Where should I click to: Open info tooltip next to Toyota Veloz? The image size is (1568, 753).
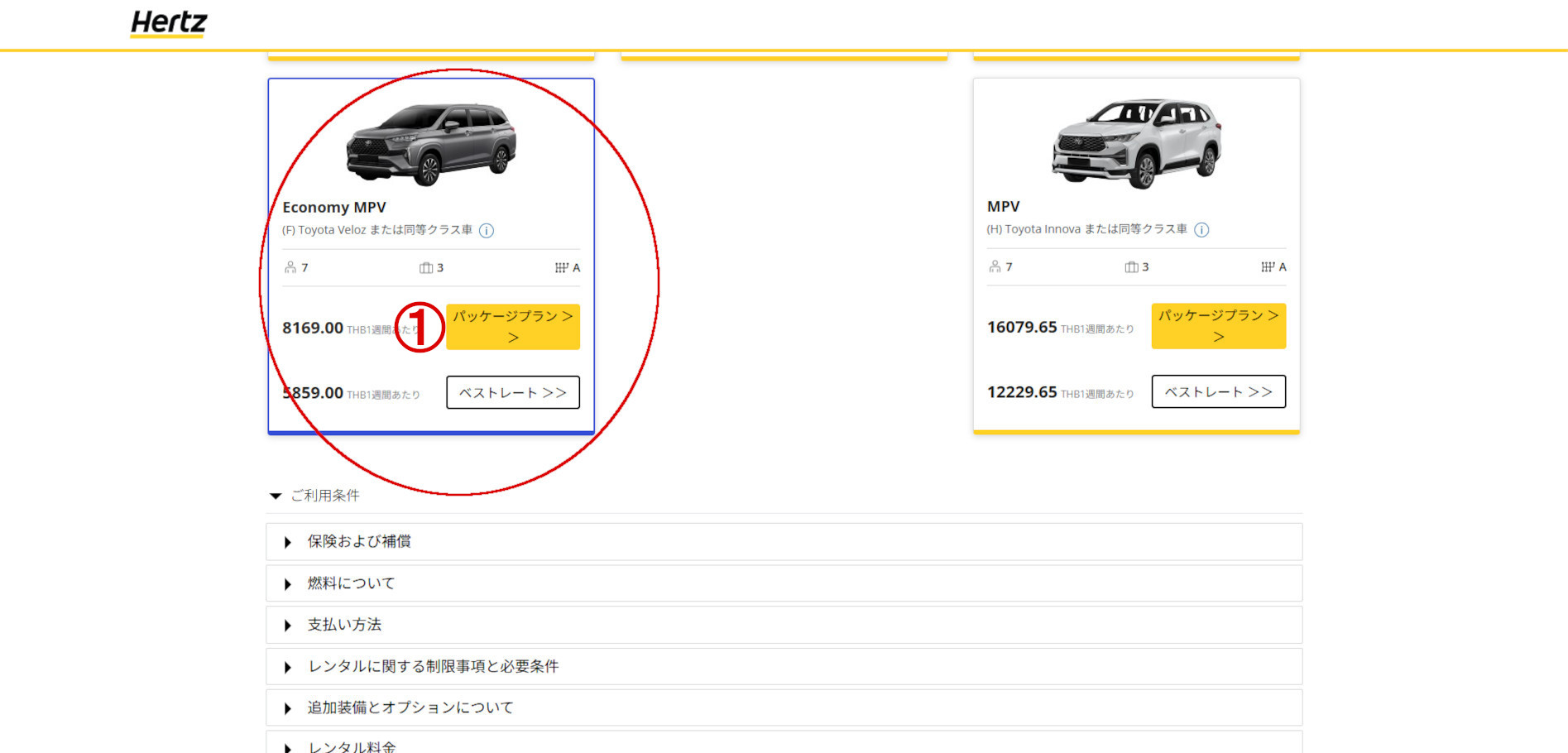(487, 231)
